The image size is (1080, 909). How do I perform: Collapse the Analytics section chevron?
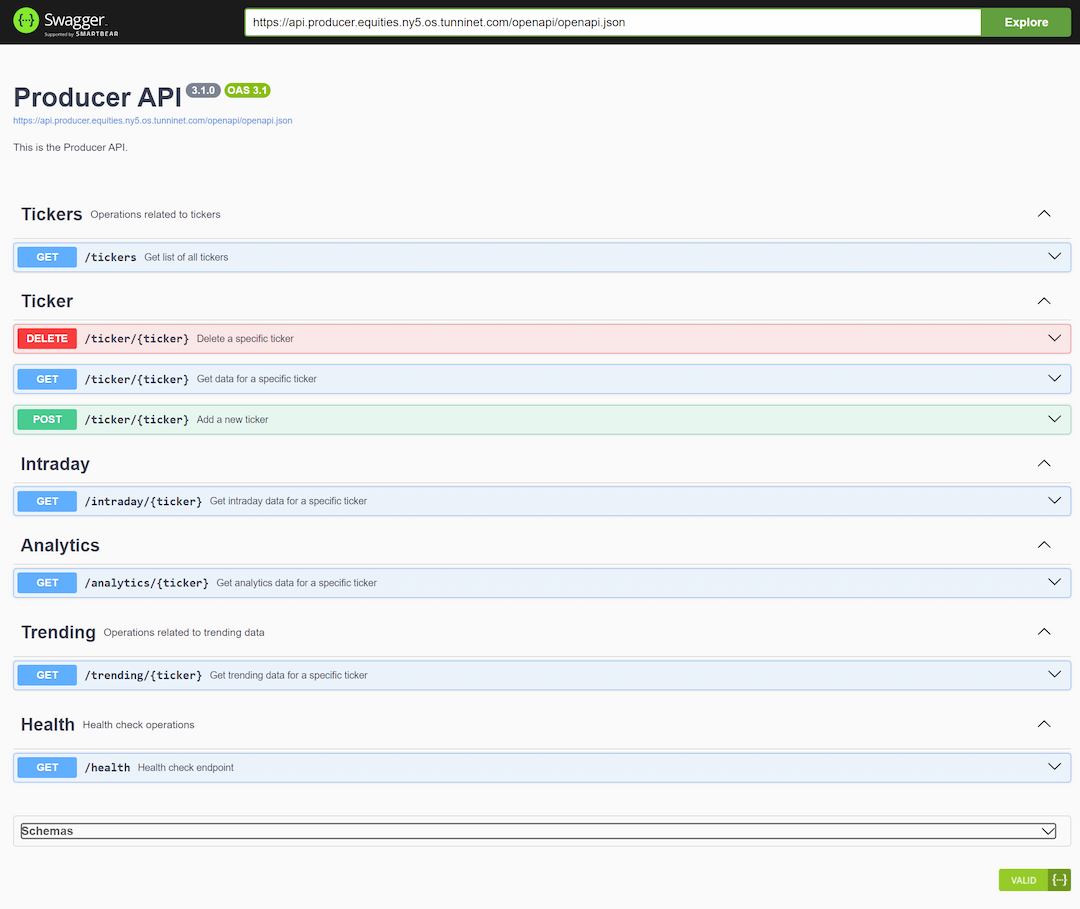1044,545
